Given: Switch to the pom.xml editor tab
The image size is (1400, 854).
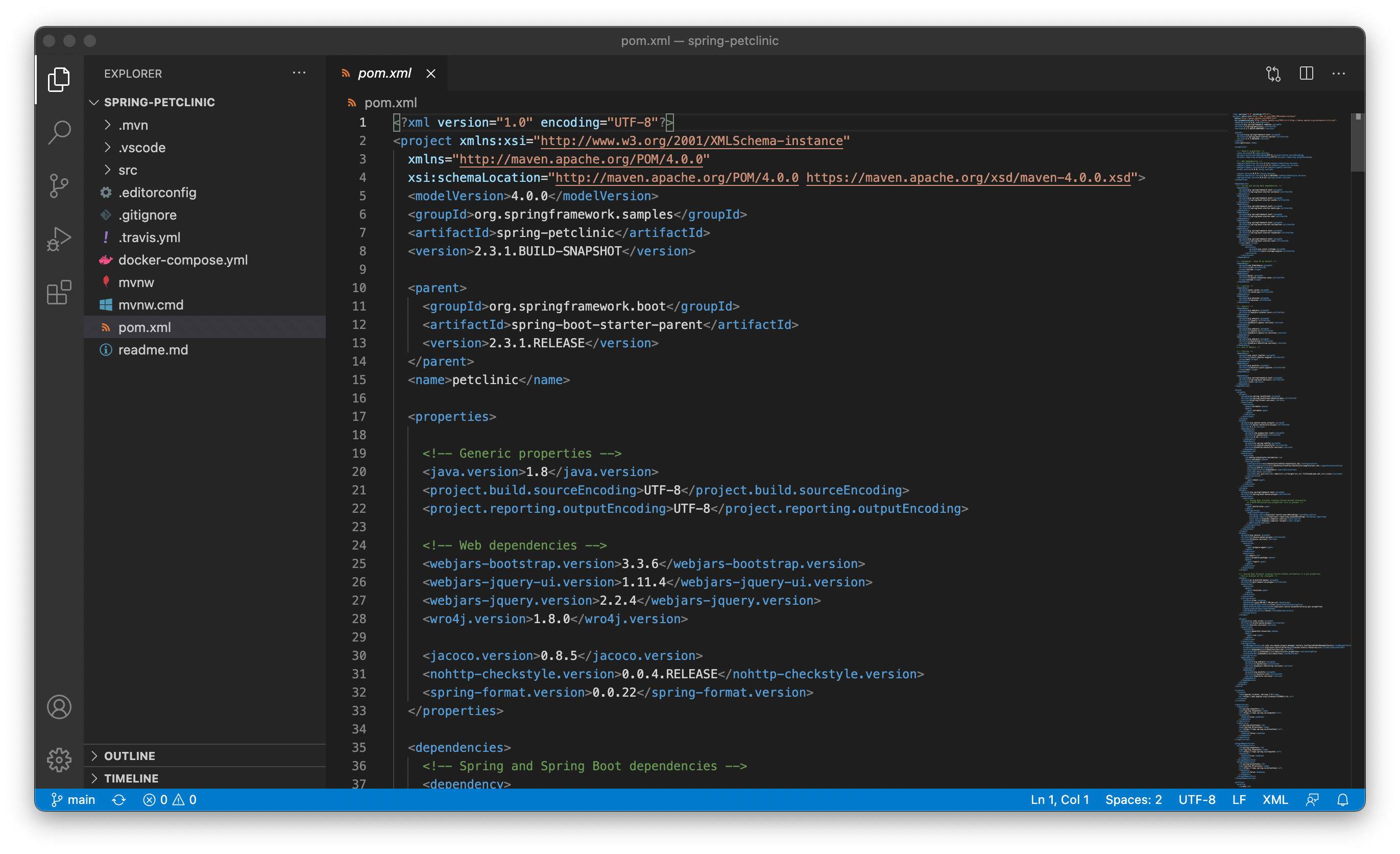Looking at the screenshot, I should click(384, 74).
